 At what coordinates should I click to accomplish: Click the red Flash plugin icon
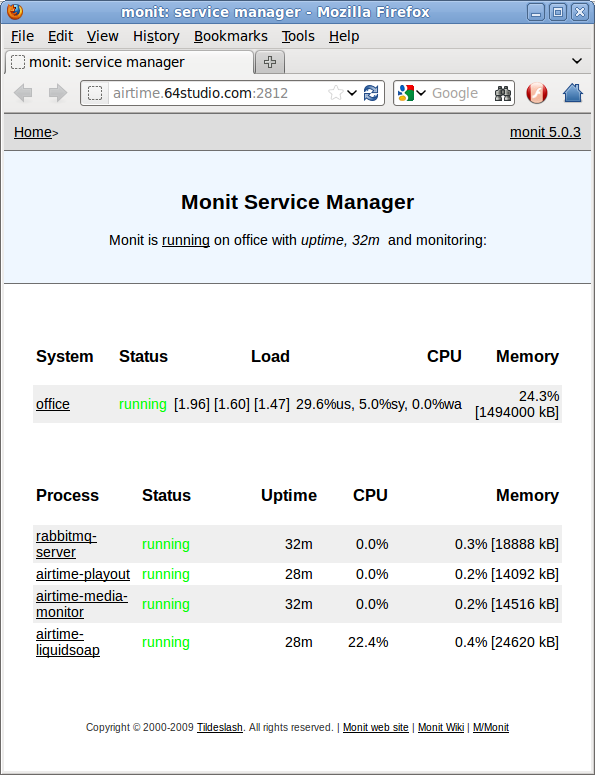click(x=537, y=93)
